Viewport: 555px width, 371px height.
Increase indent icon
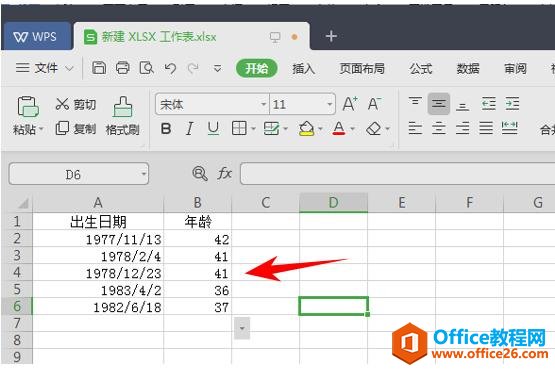512,104
